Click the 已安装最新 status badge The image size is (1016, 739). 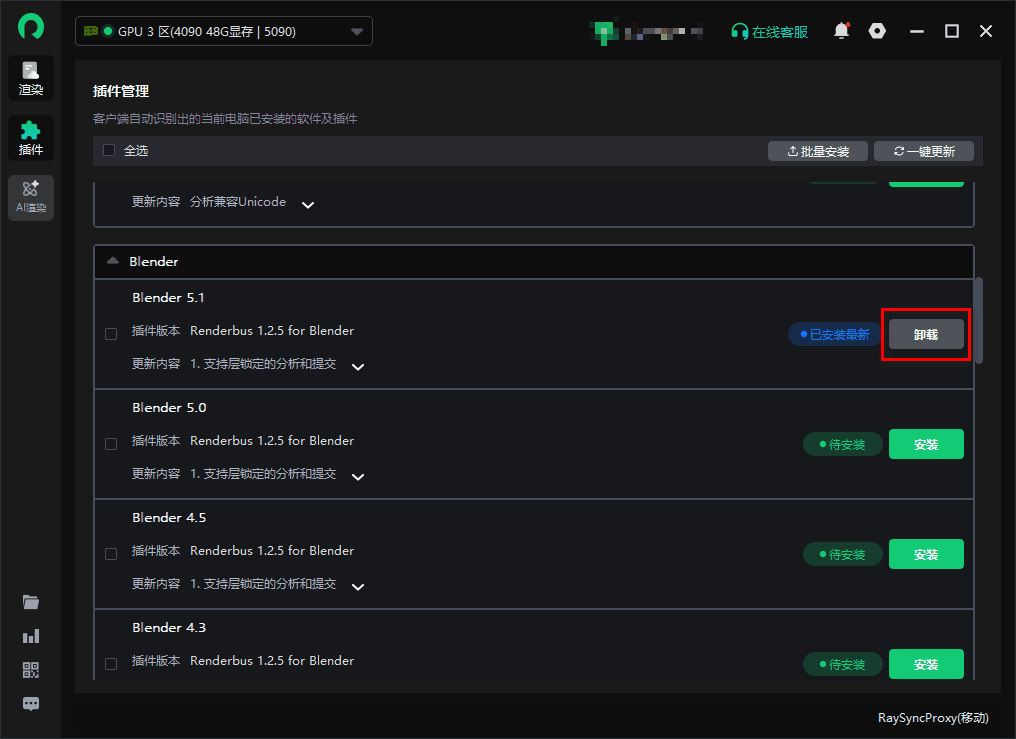click(x=835, y=334)
